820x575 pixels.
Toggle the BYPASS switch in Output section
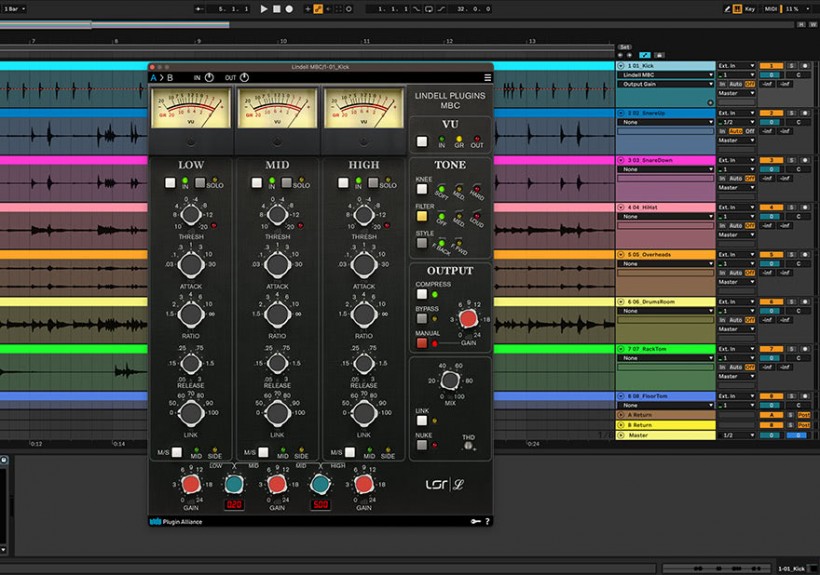pos(422,319)
